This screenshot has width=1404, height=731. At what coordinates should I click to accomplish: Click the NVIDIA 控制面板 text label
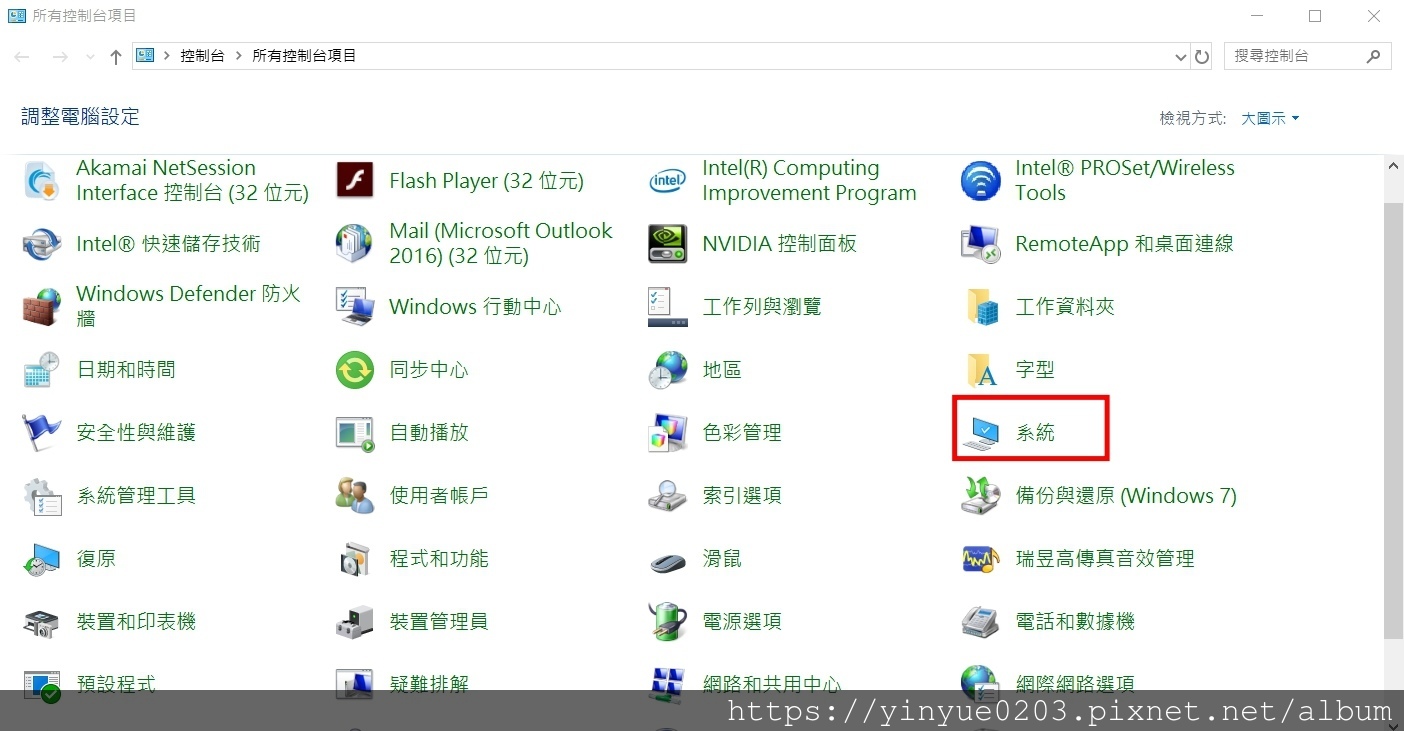[x=780, y=244]
